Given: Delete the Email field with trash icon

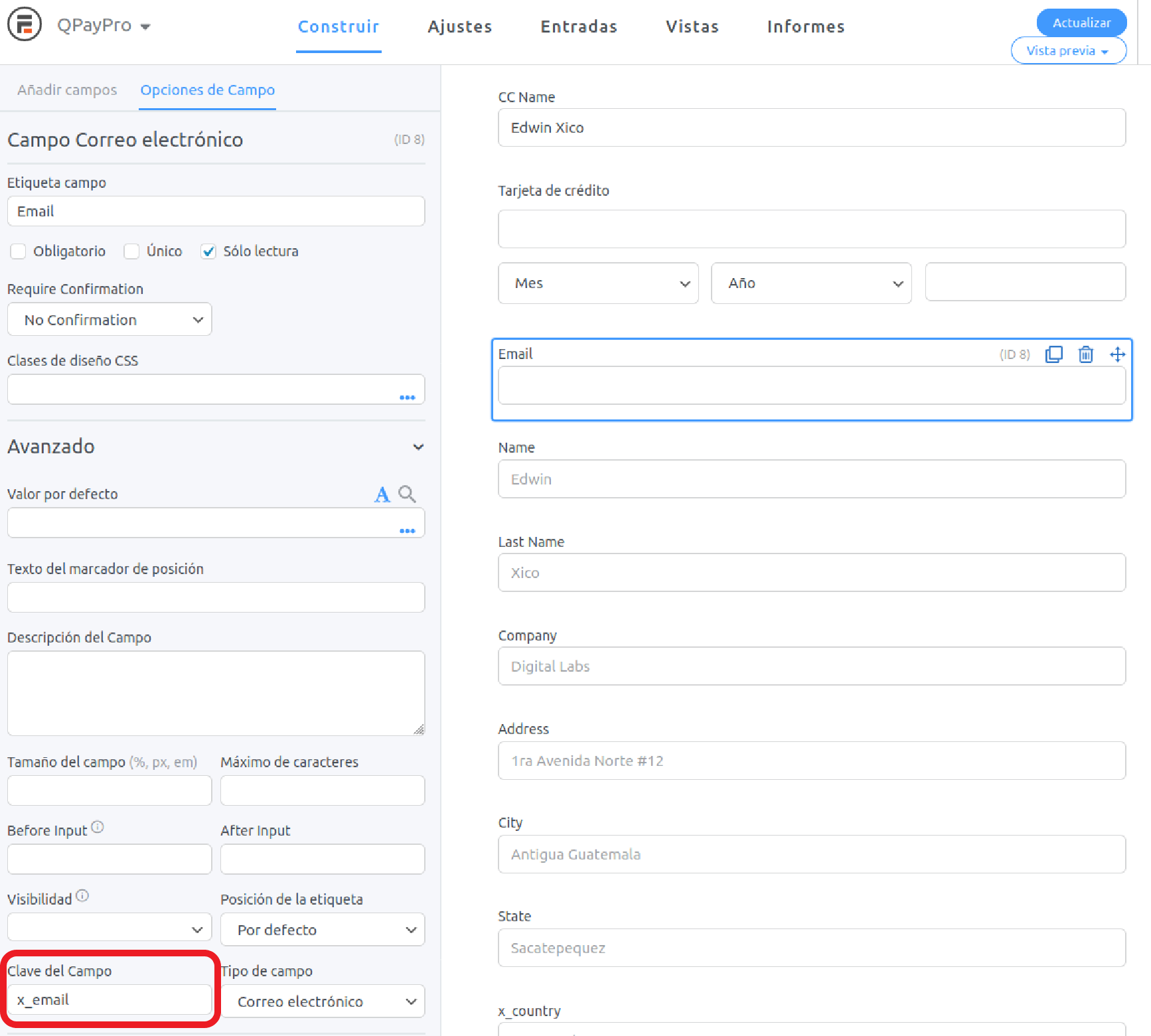Looking at the screenshot, I should (1085, 354).
